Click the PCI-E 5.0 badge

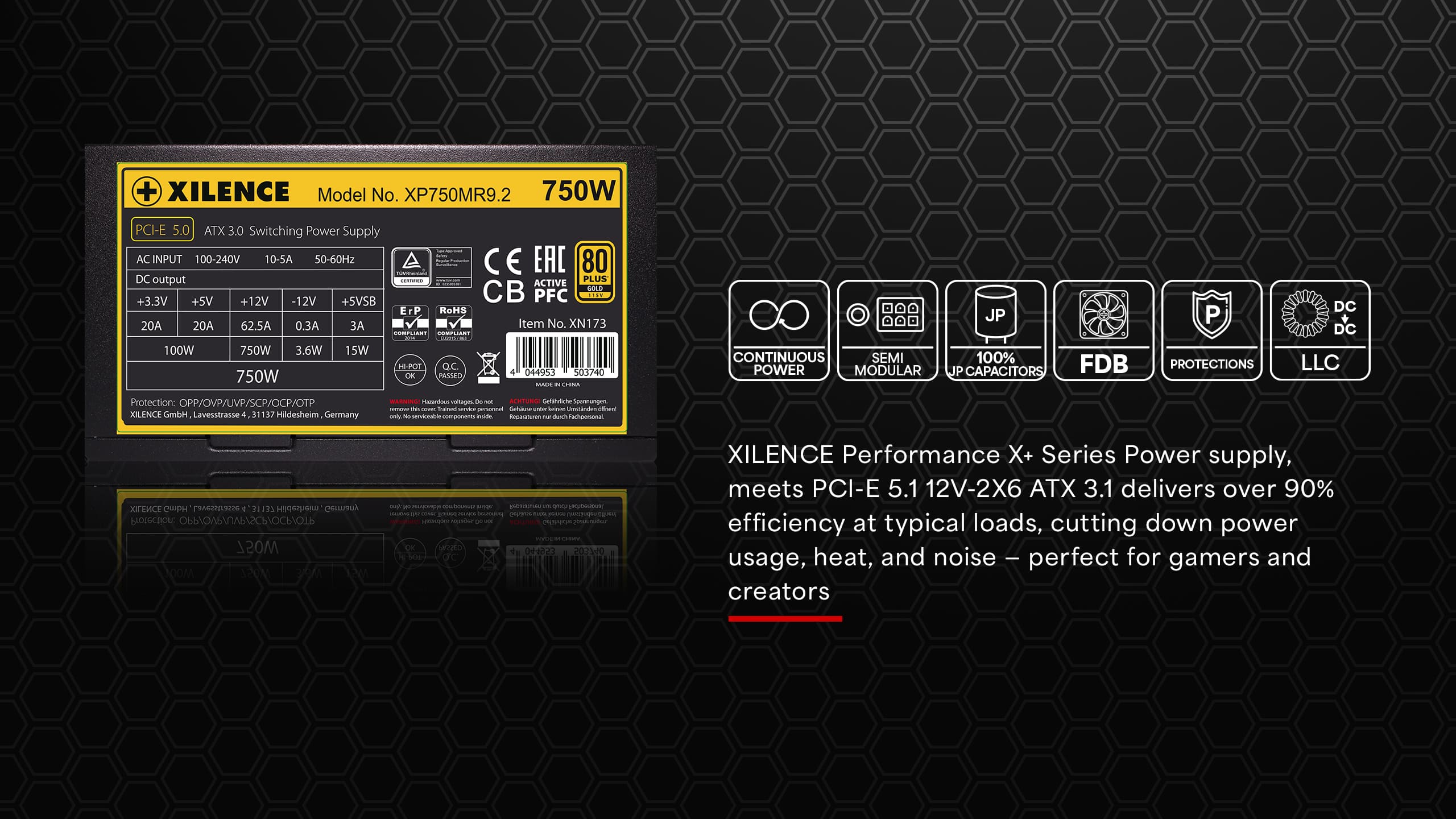(162, 230)
